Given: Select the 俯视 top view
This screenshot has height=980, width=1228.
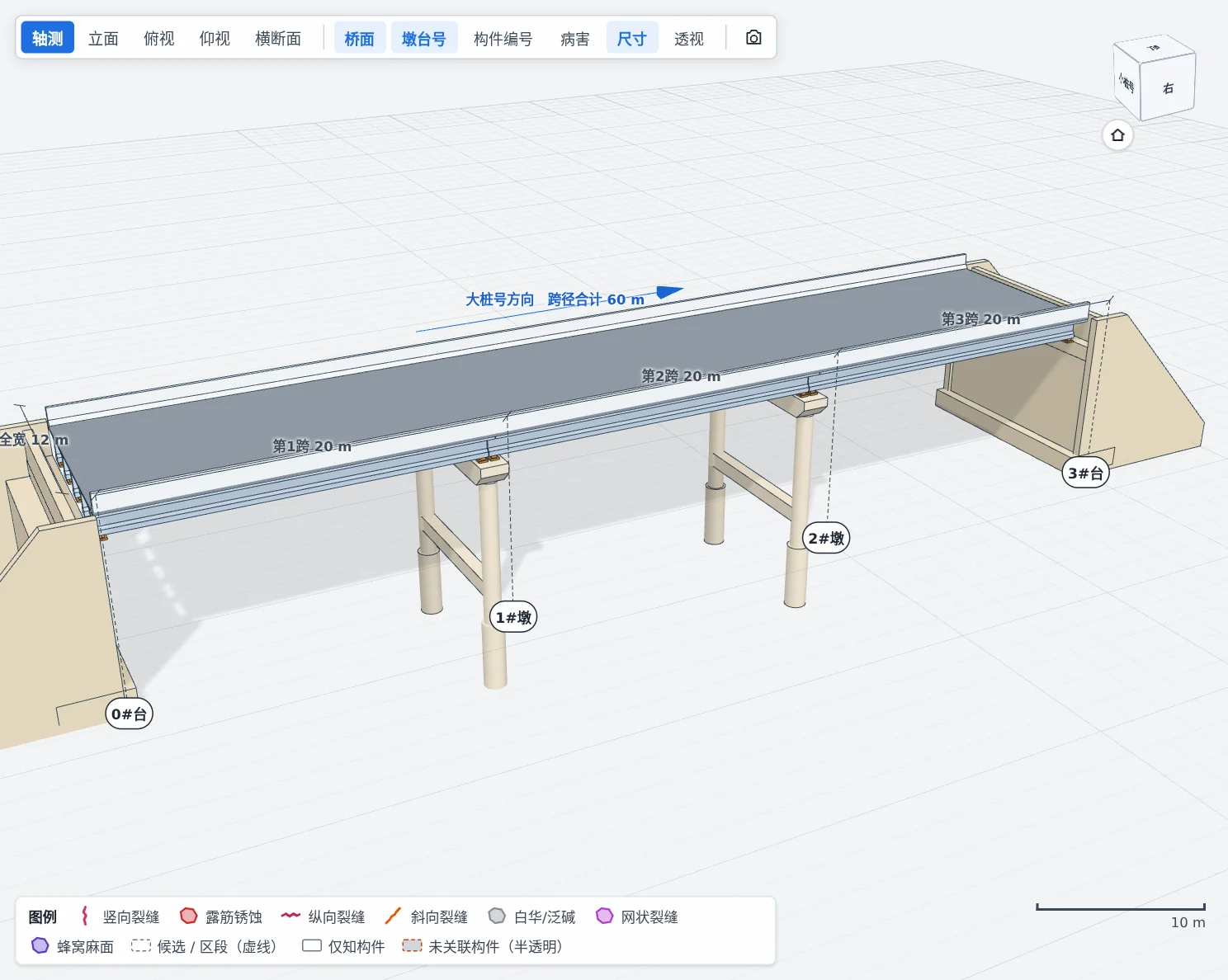Looking at the screenshot, I should tap(158, 38).
